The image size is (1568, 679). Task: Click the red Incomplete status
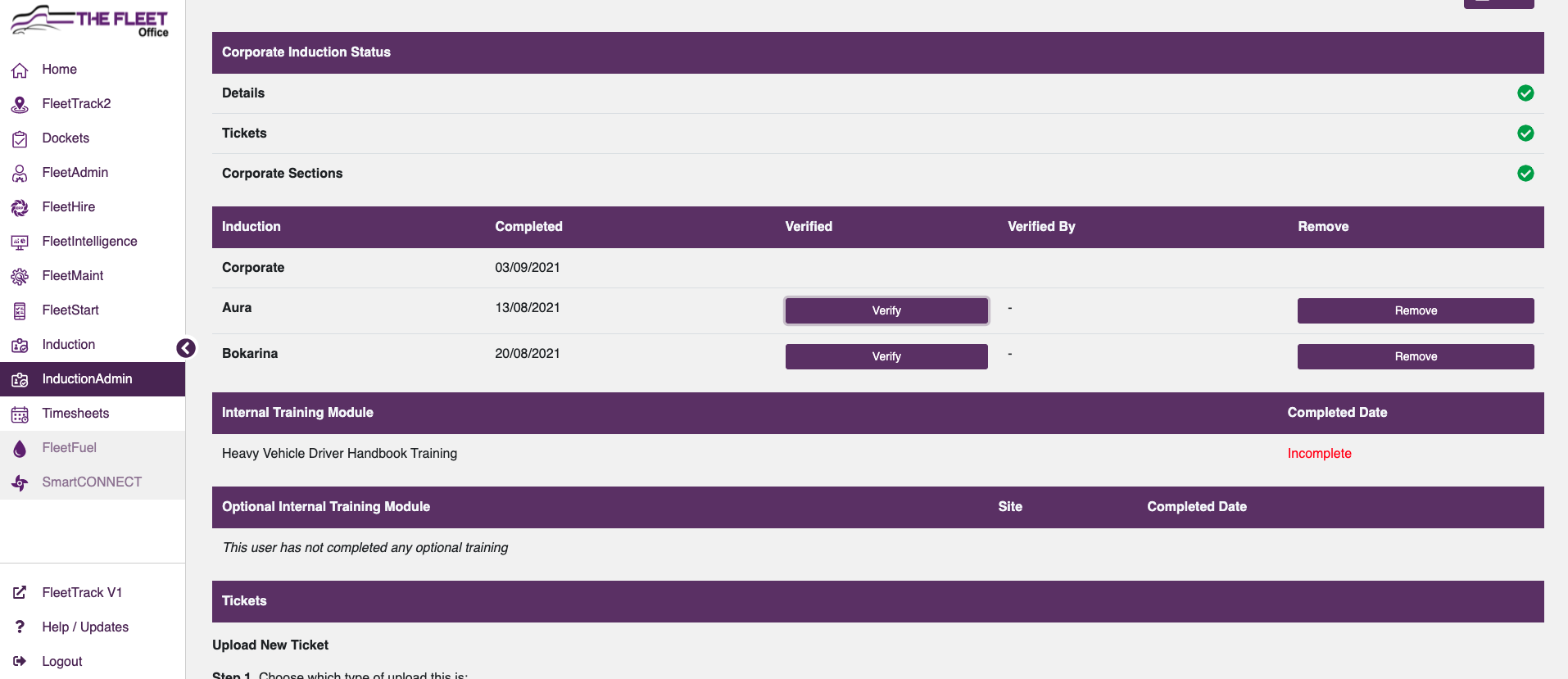1320,454
